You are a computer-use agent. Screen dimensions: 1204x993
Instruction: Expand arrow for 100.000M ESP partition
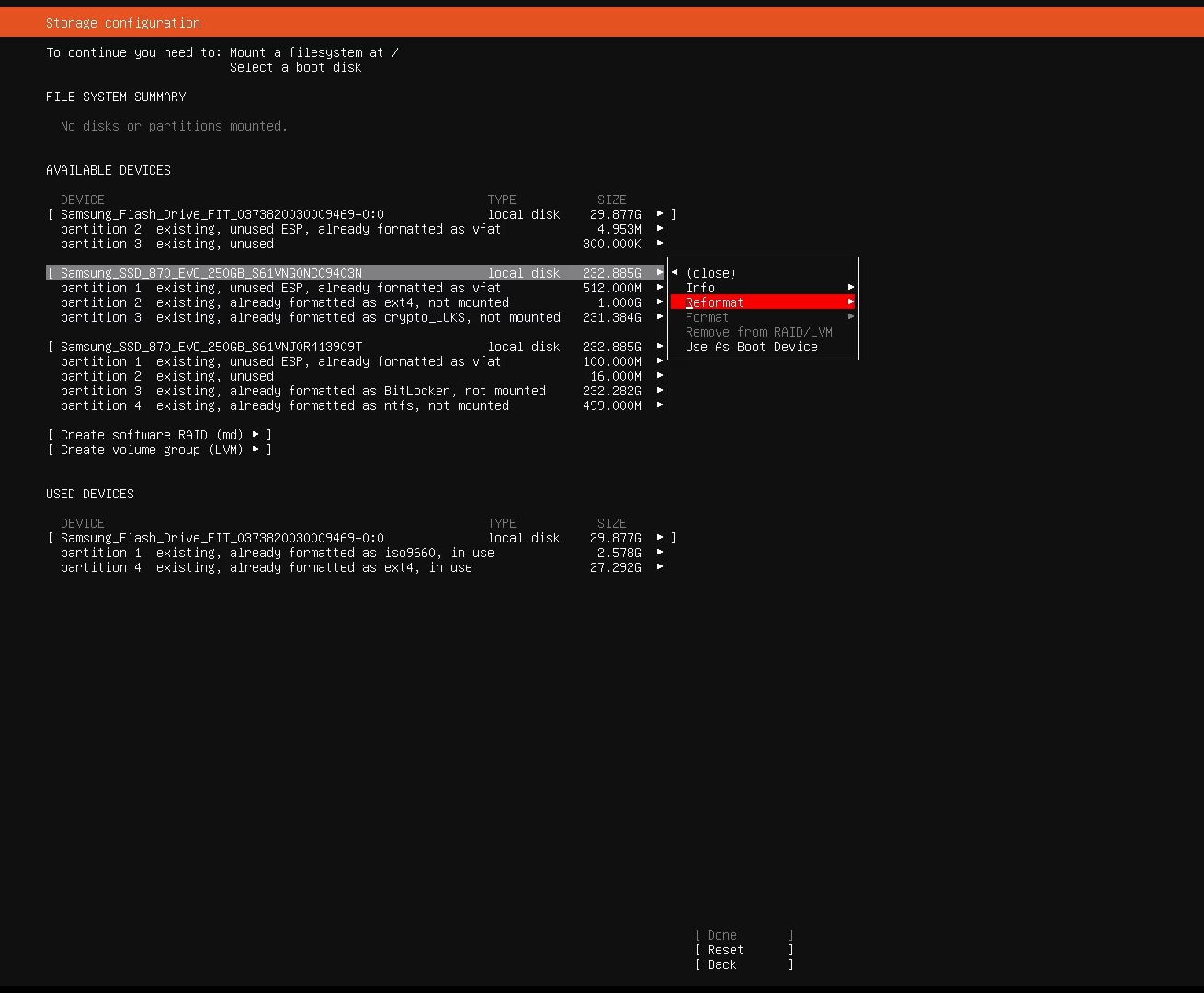pos(660,361)
